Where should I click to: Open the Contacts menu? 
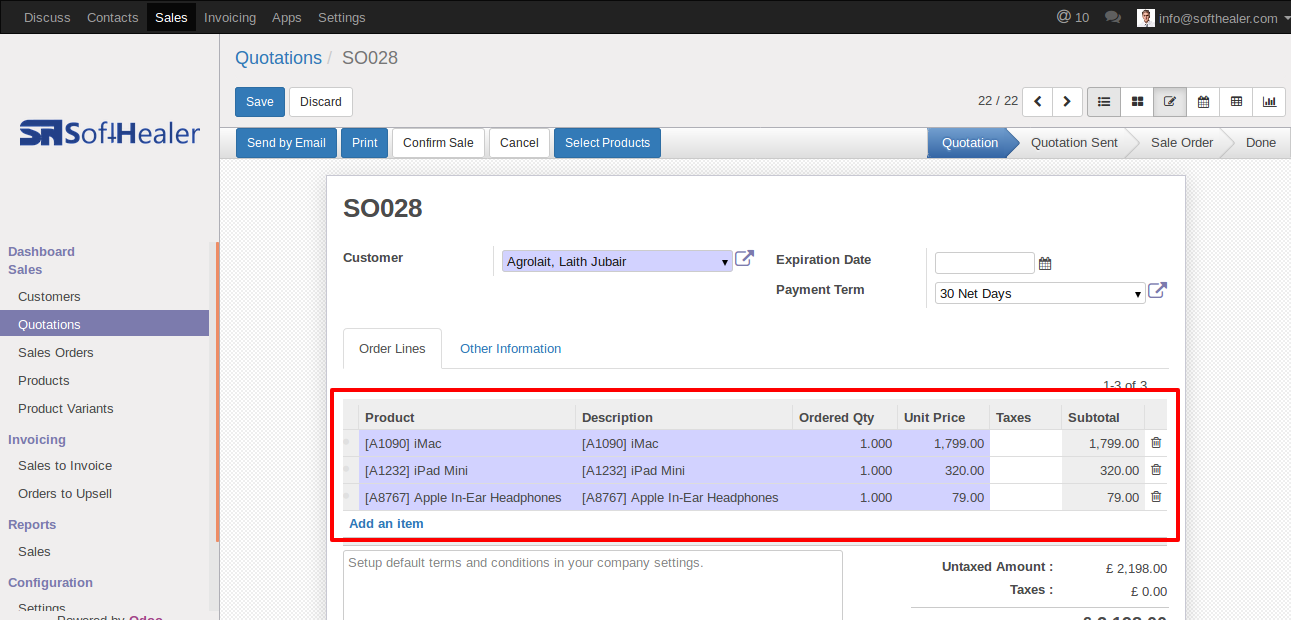pos(113,18)
